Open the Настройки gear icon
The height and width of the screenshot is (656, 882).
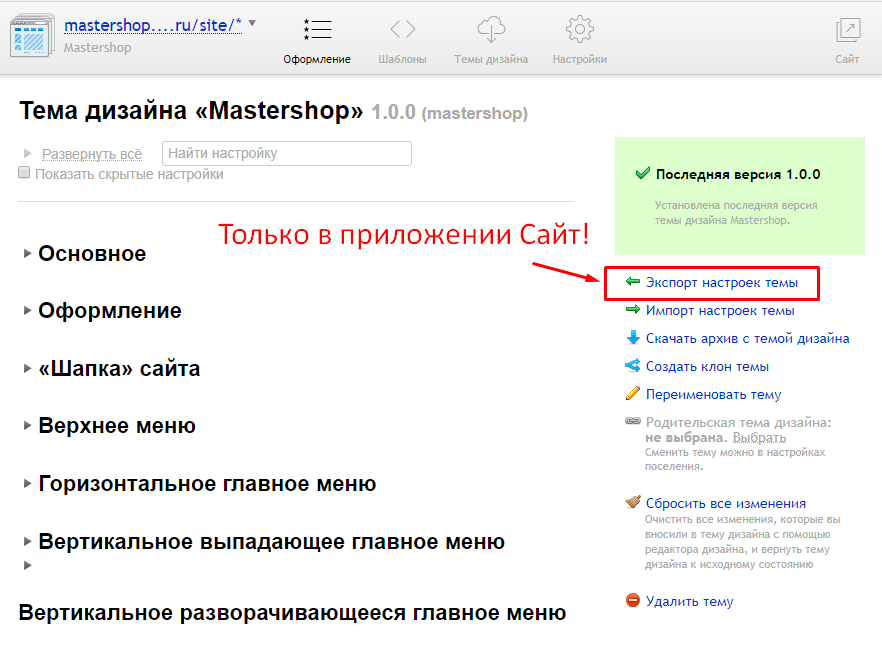[x=580, y=30]
